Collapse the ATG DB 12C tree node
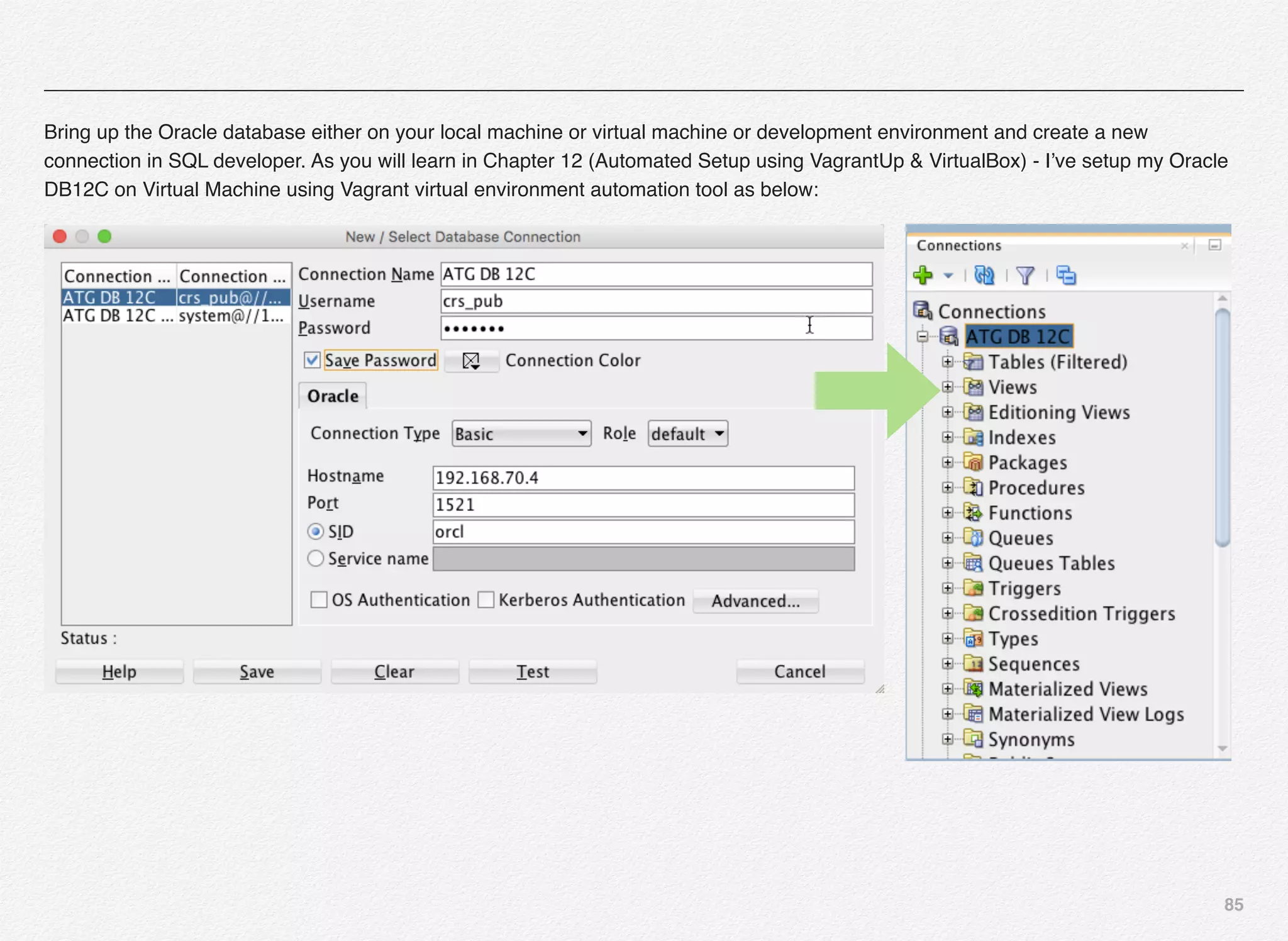 point(923,337)
